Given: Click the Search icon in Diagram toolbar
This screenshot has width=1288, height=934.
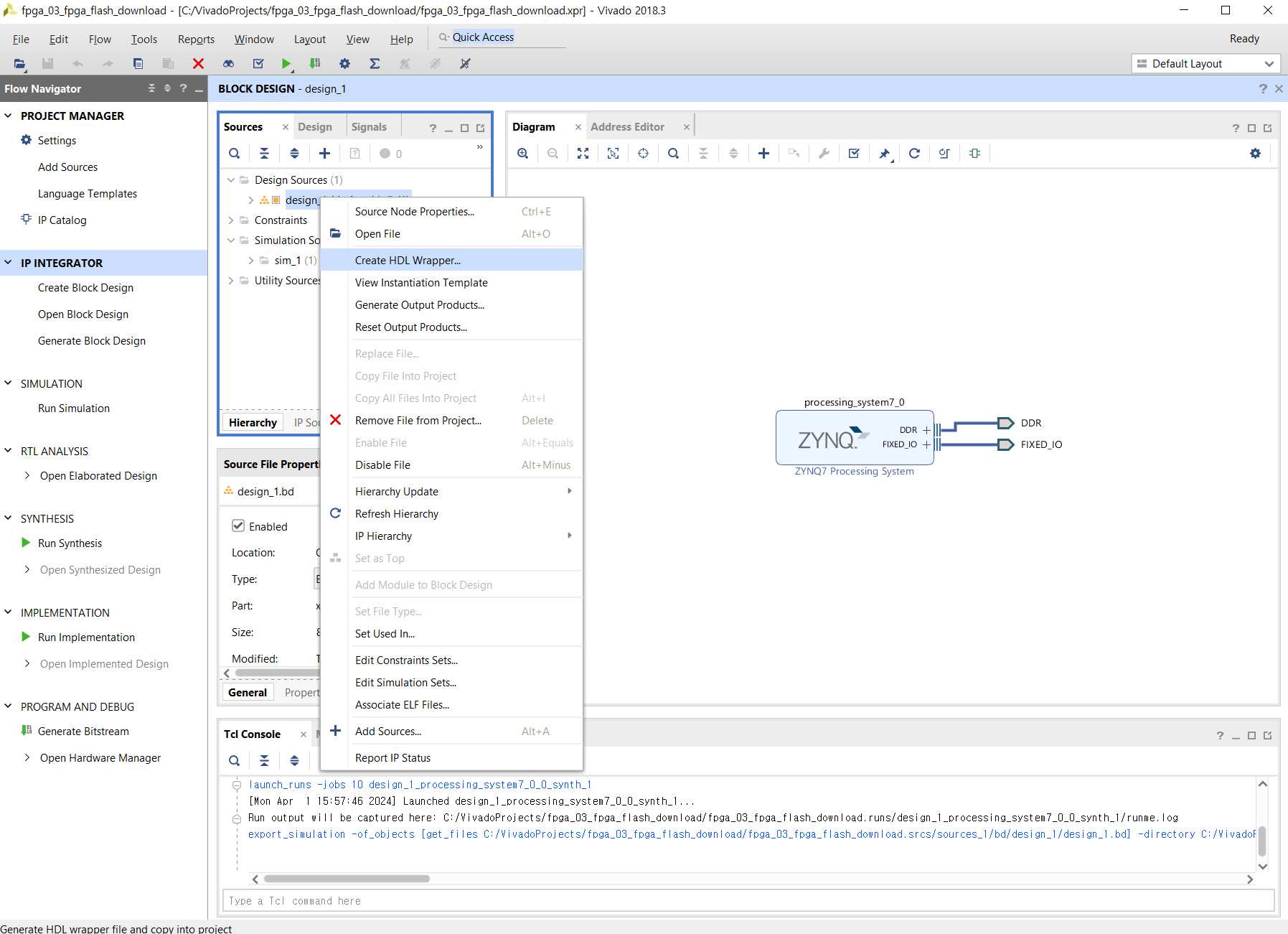Looking at the screenshot, I should pyautogui.click(x=673, y=154).
